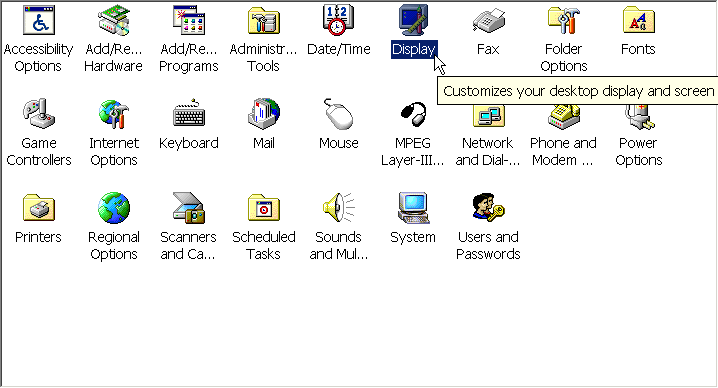The image size is (718, 388).
Task: Click the 'Printers' text label
Action: 38,237
